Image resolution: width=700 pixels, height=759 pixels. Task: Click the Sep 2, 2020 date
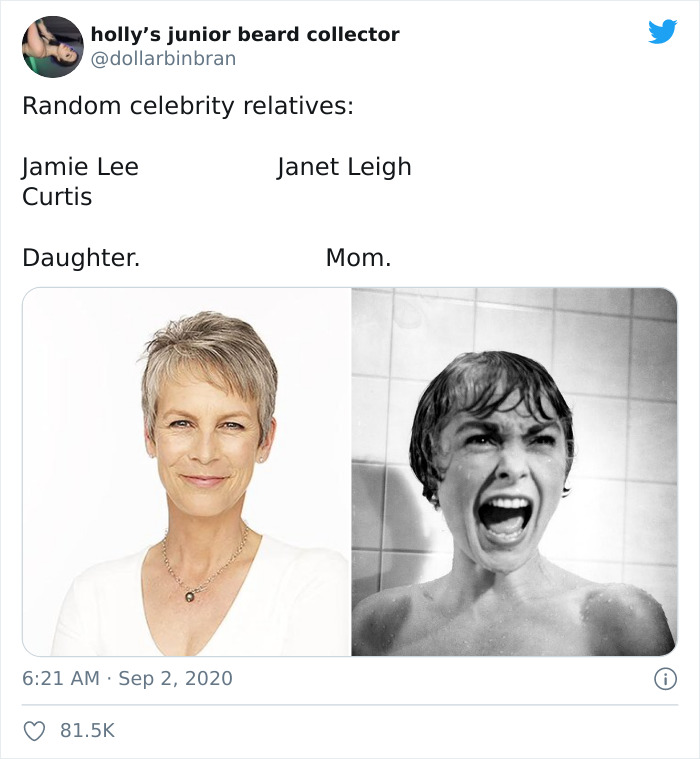pyautogui.click(x=175, y=678)
